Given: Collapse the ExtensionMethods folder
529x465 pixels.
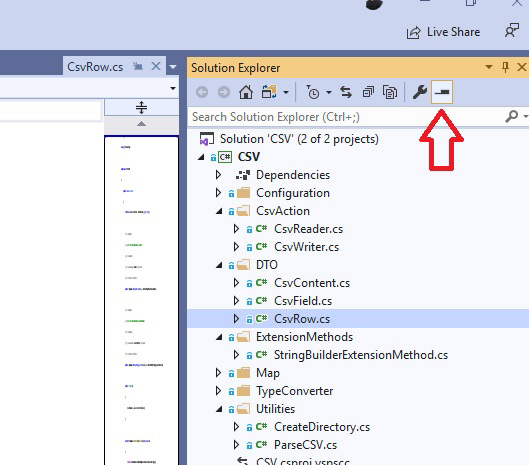Looking at the screenshot, I should 219,337.
